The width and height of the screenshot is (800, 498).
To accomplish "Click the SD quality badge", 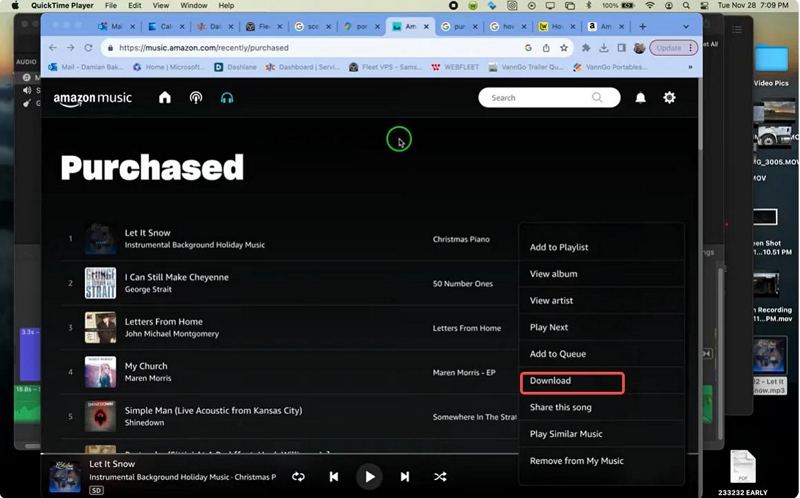I will 96,490.
